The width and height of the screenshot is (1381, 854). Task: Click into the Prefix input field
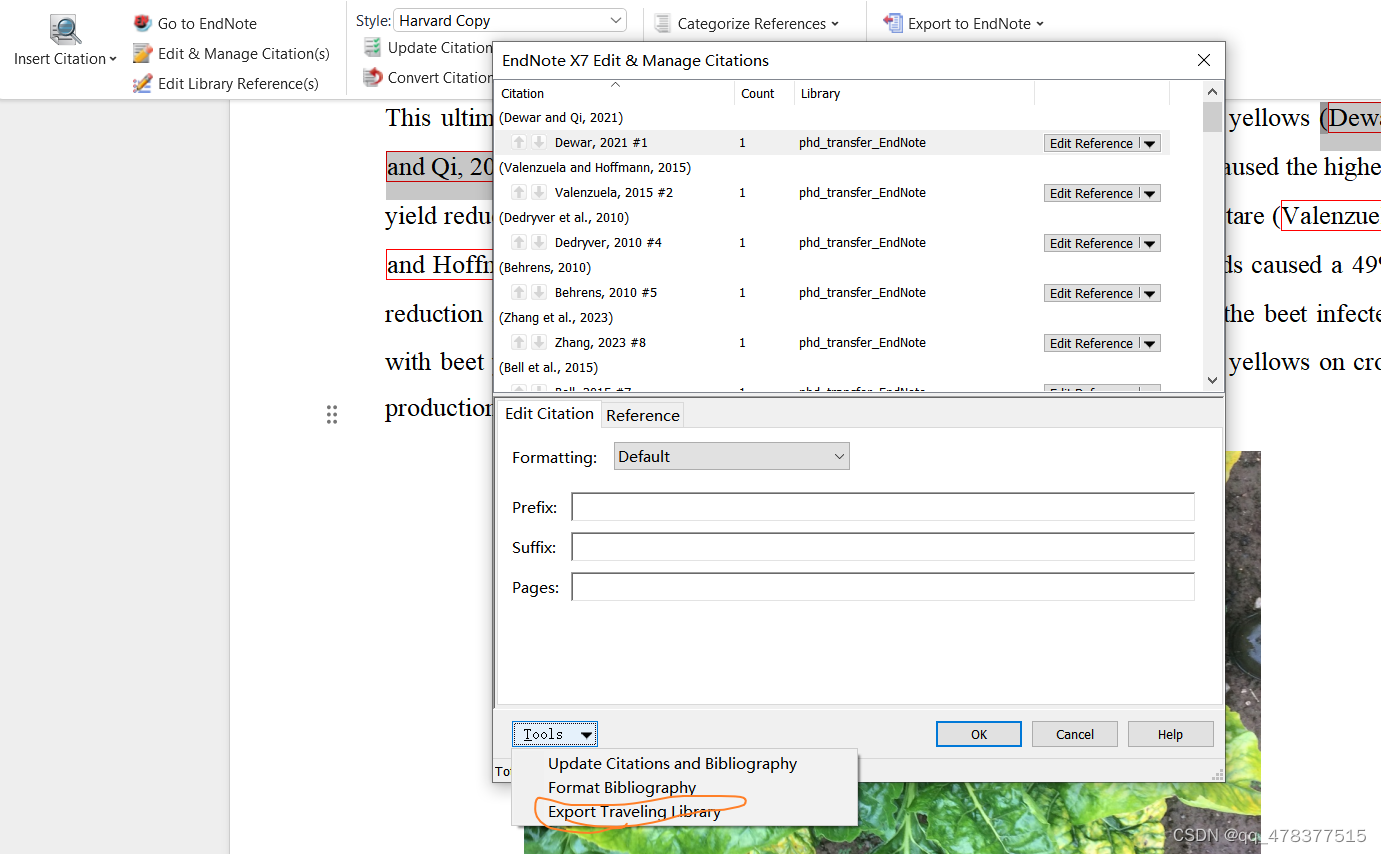[x=883, y=507]
